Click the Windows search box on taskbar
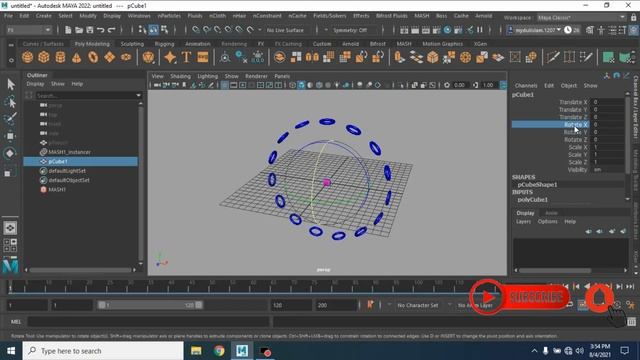The height and width of the screenshot is (360, 640). (103, 351)
